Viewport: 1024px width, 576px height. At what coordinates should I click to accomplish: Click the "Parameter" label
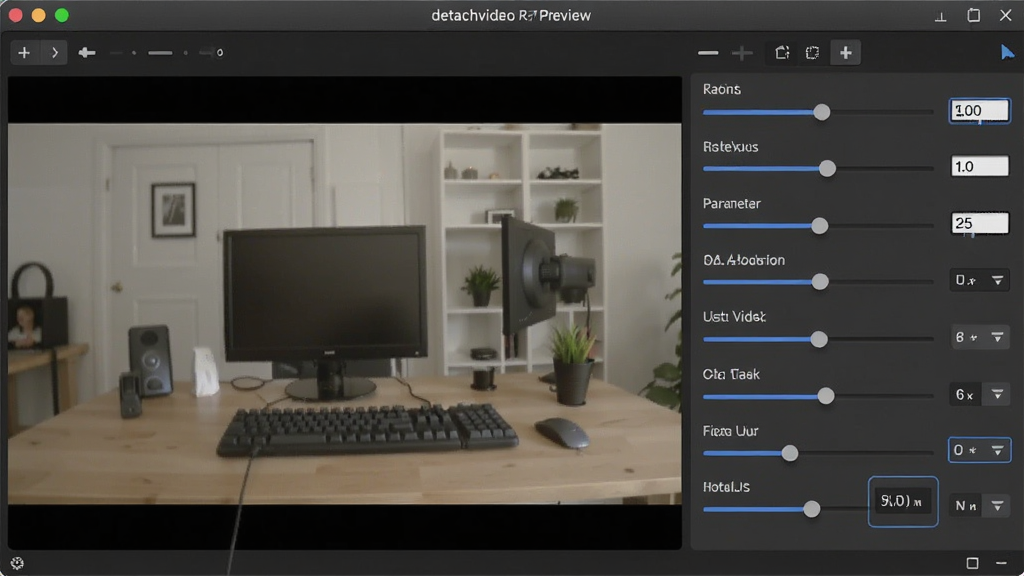pyautogui.click(x=731, y=204)
